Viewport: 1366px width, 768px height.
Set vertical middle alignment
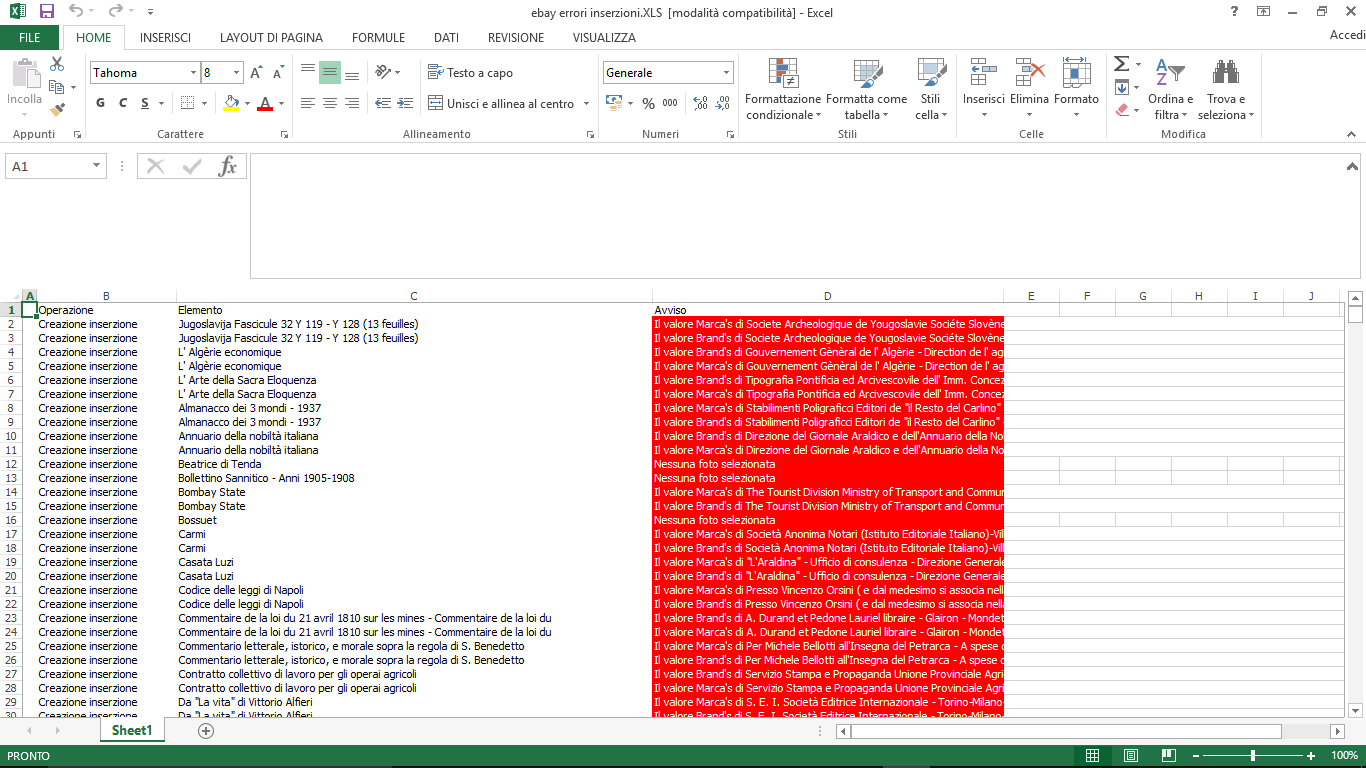(x=330, y=73)
